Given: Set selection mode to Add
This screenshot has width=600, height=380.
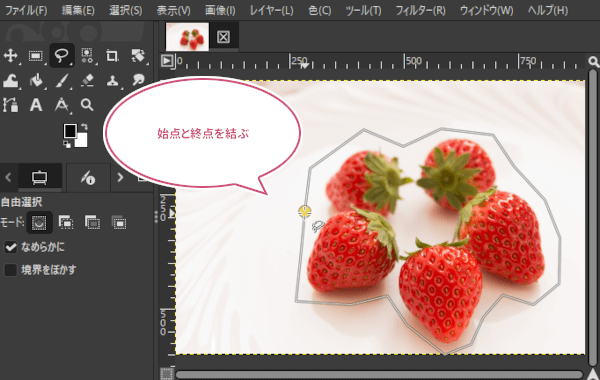Looking at the screenshot, I should pyautogui.click(x=66, y=222).
